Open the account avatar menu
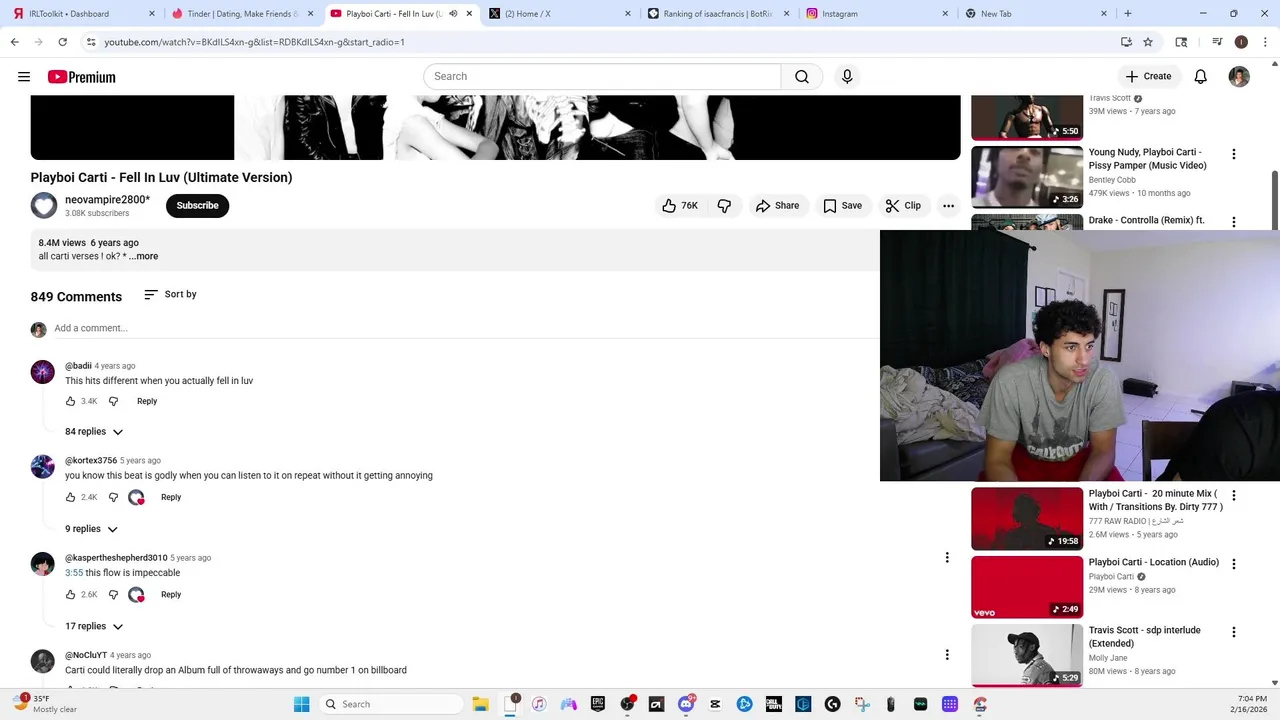This screenshot has width=1280, height=720. (x=1239, y=77)
